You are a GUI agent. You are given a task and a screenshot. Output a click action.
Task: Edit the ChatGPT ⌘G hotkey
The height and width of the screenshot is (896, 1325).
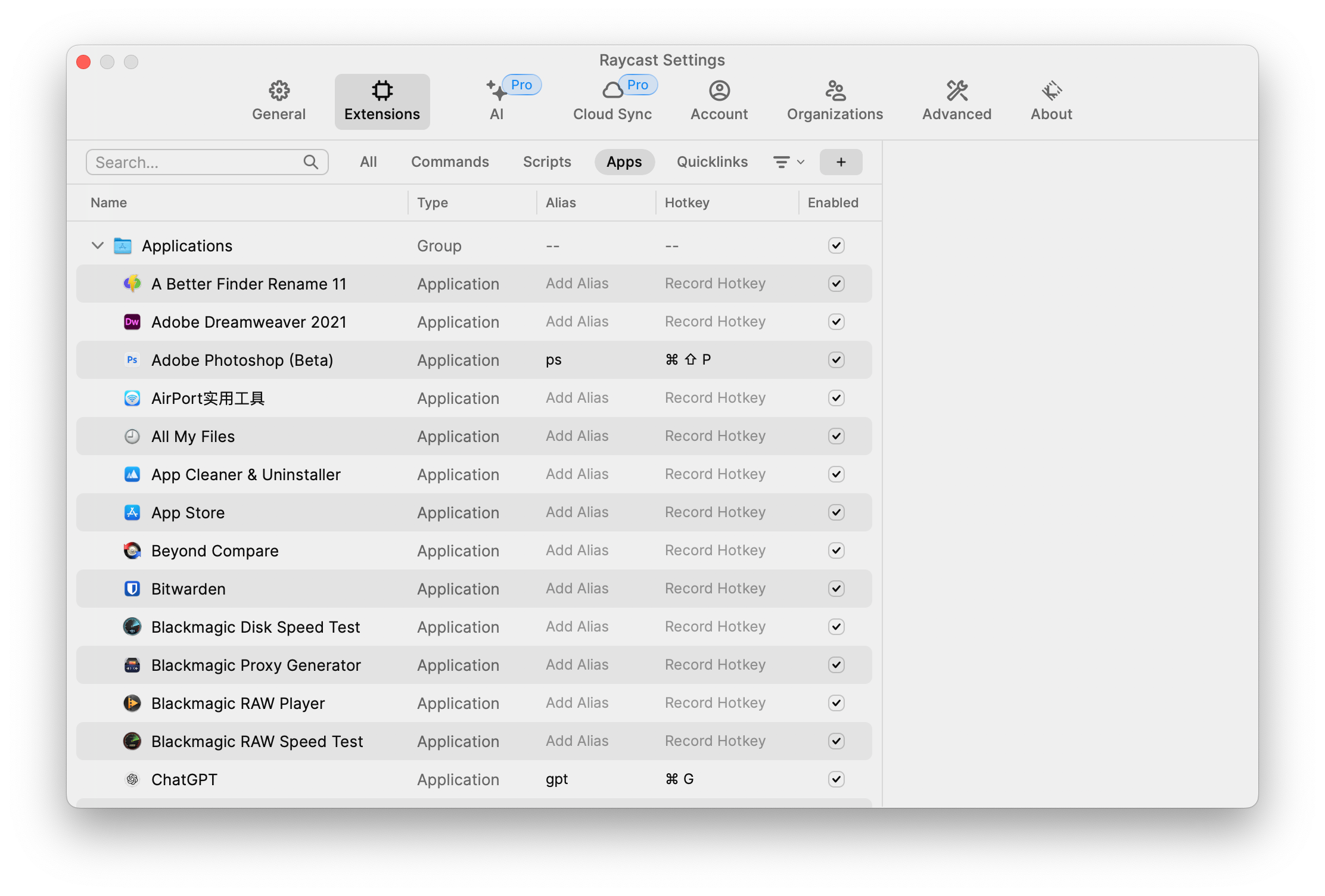click(680, 779)
